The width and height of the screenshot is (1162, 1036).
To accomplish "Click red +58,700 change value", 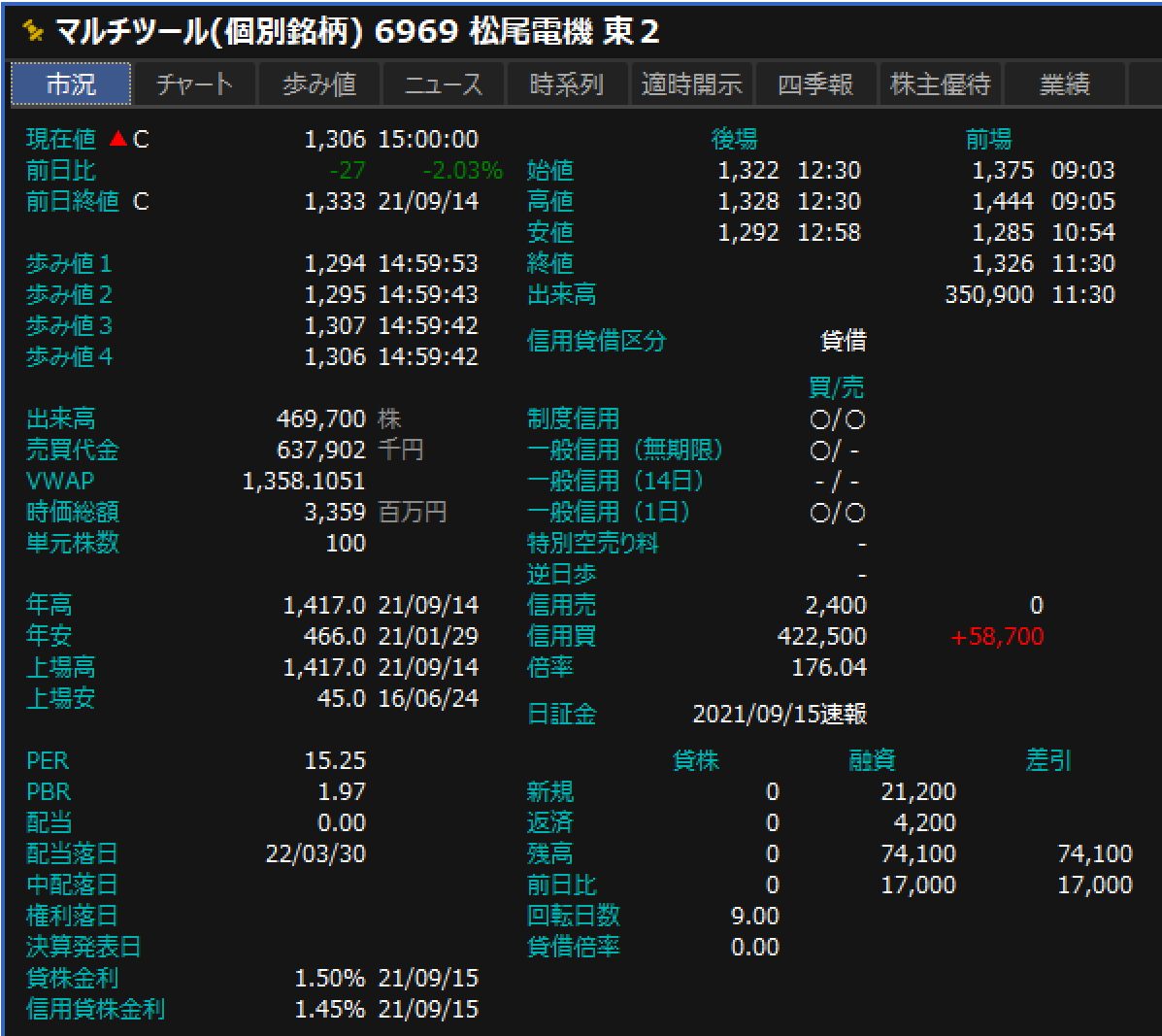I will click(997, 637).
